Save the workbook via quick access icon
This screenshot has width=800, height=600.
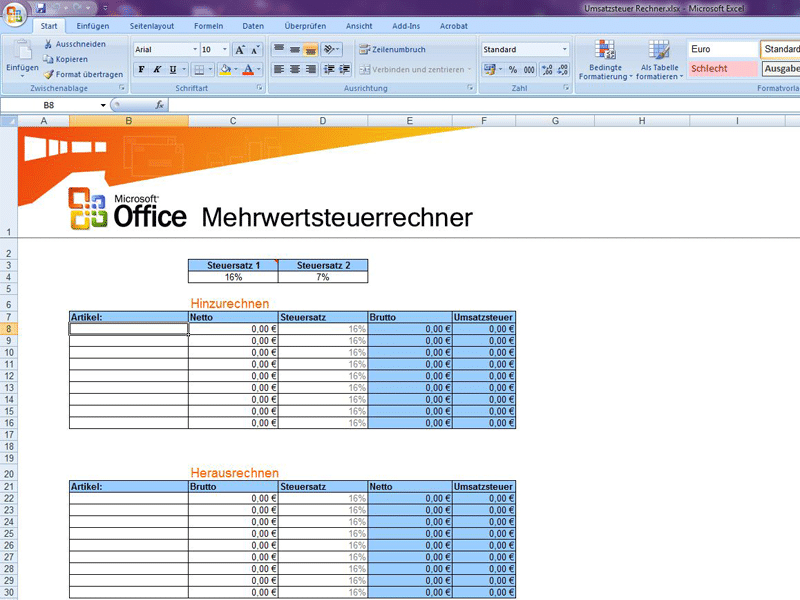(x=41, y=8)
